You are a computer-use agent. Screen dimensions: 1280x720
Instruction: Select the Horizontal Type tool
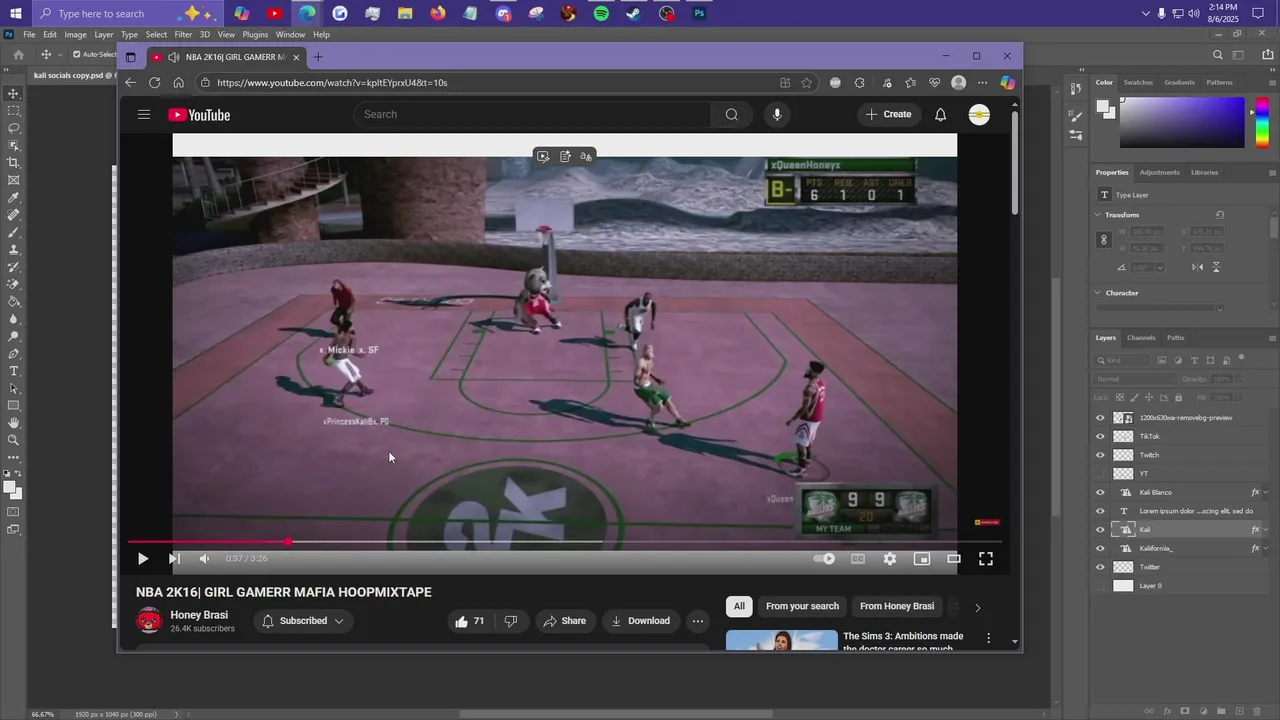13,371
